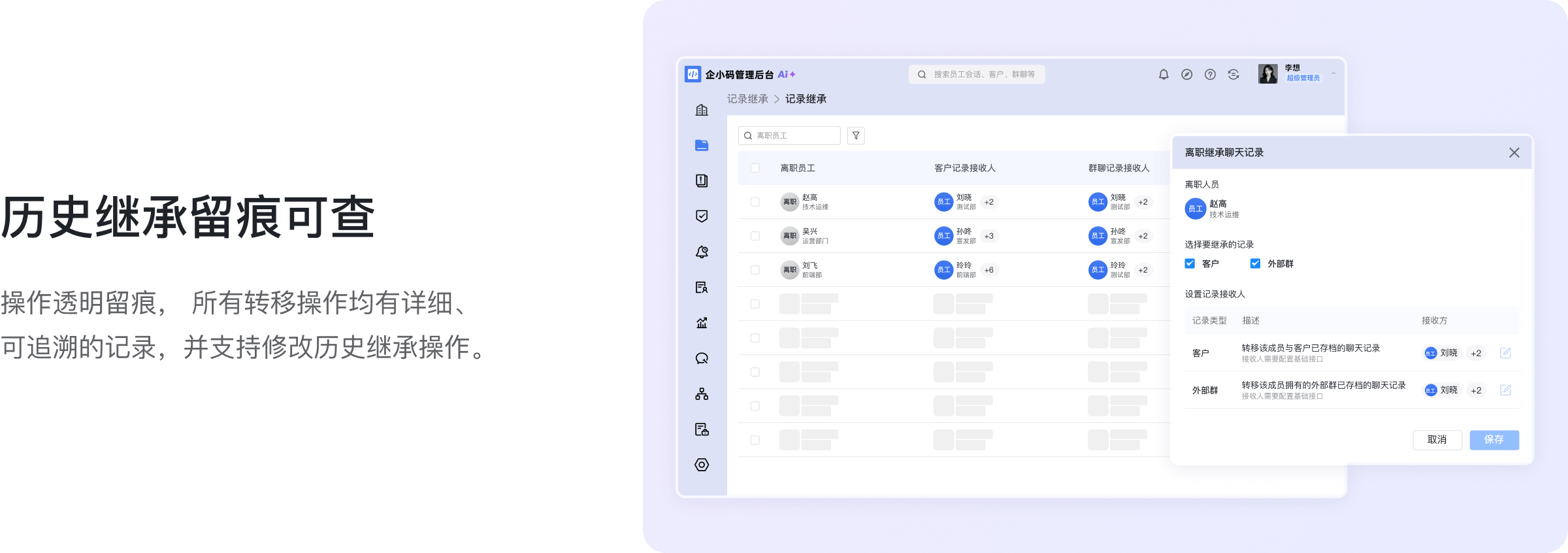Expand +3 receivers in 吴兴 row
Image resolution: width=1568 pixels, height=553 pixels.
coord(989,236)
